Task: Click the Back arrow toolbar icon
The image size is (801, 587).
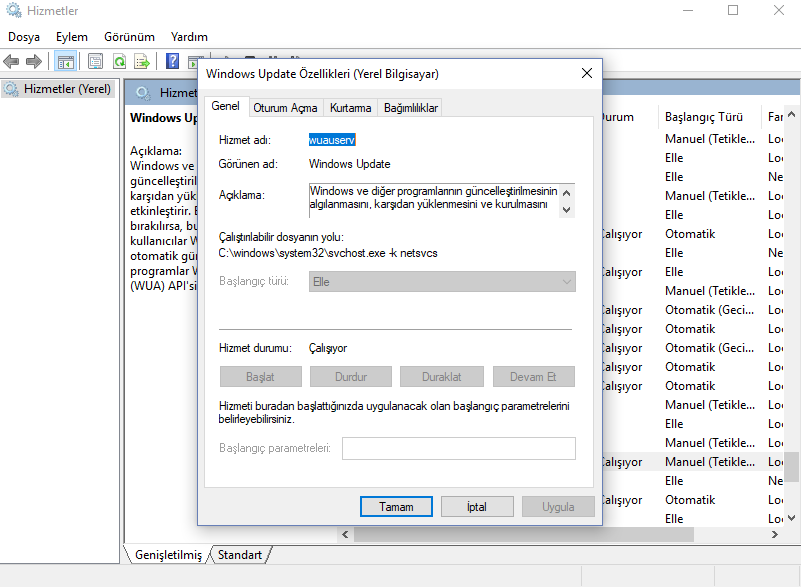Action: [x=11, y=62]
